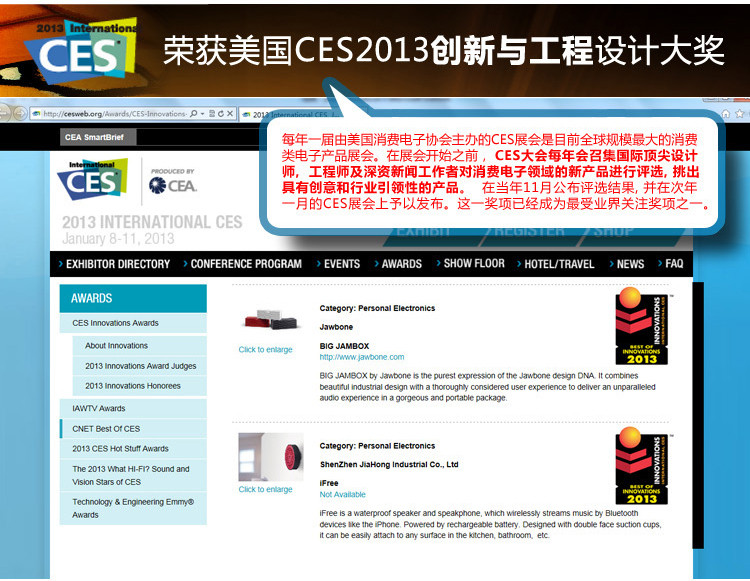
Task: Click the '2013 INTERNATIONAL CES' heading text
Action: click(x=152, y=222)
